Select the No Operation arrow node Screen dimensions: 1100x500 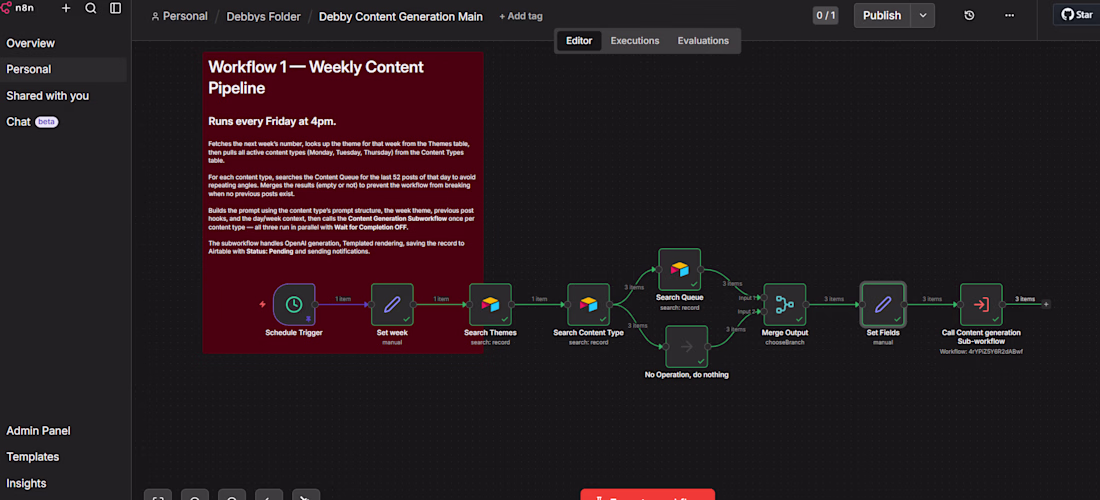[687, 346]
